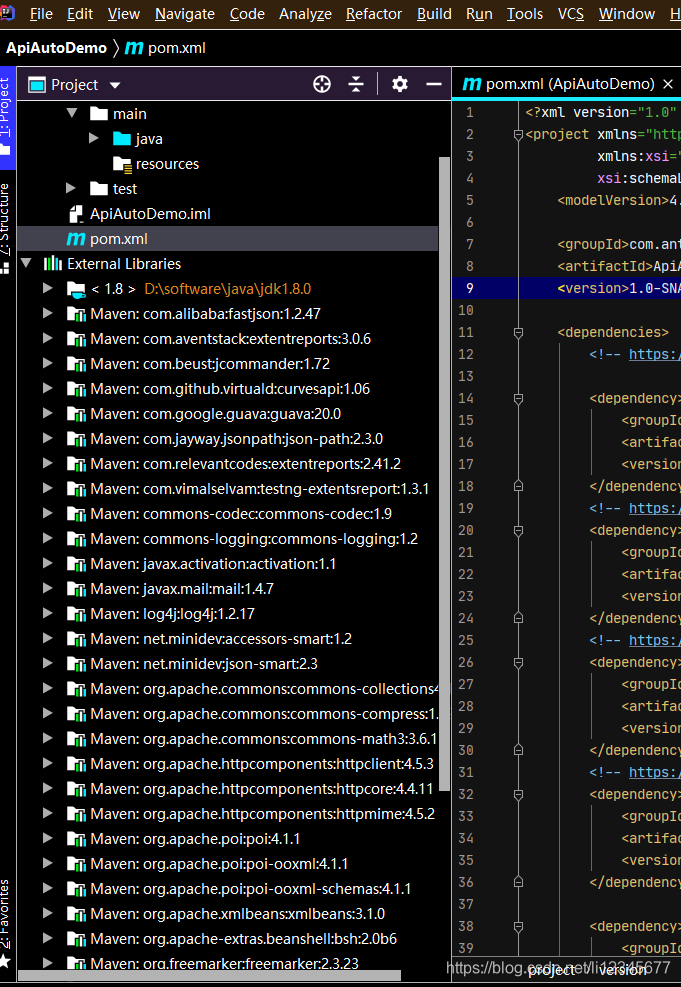
Task: Click the json-smart:2.3 library icon
Action: point(76,663)
